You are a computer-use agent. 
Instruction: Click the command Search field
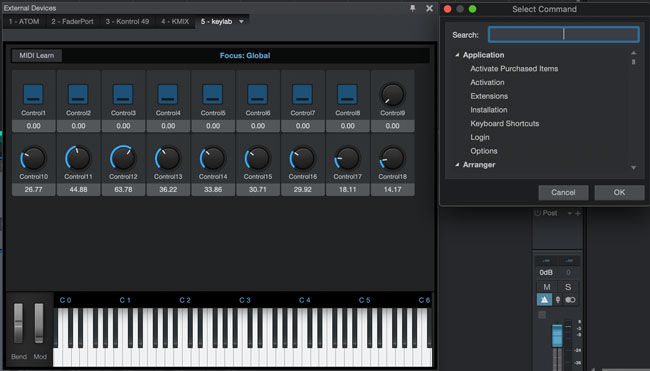[564, 34]
